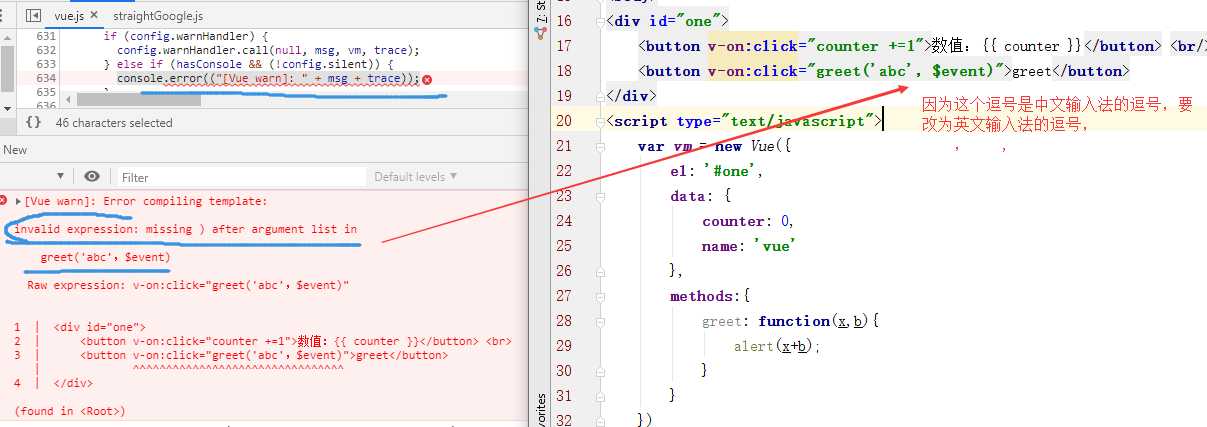
Task: Open the straightGoogle.js source tab
Action: click(x=159, y=17)
